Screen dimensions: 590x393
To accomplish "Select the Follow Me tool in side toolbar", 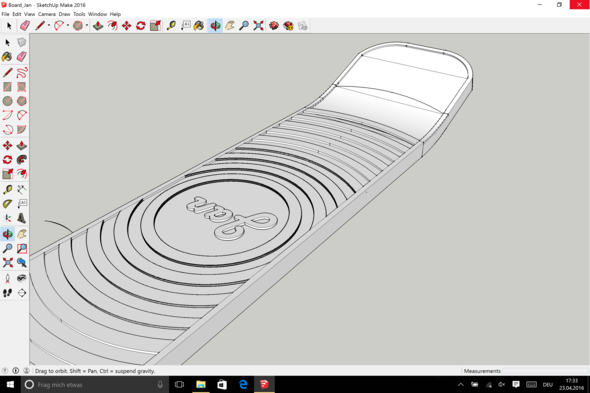I will click(x=22, y=160).
